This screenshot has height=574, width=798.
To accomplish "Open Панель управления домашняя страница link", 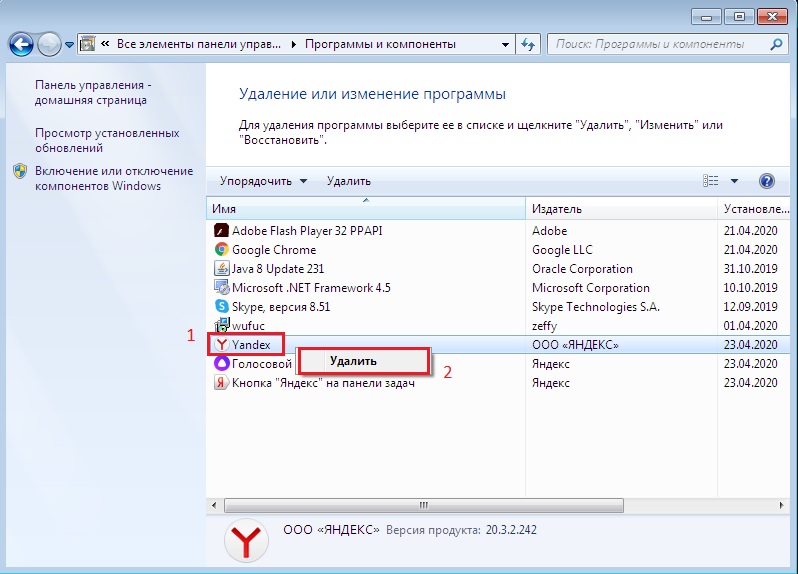I will pyautogui.click(x=93, y=93).
